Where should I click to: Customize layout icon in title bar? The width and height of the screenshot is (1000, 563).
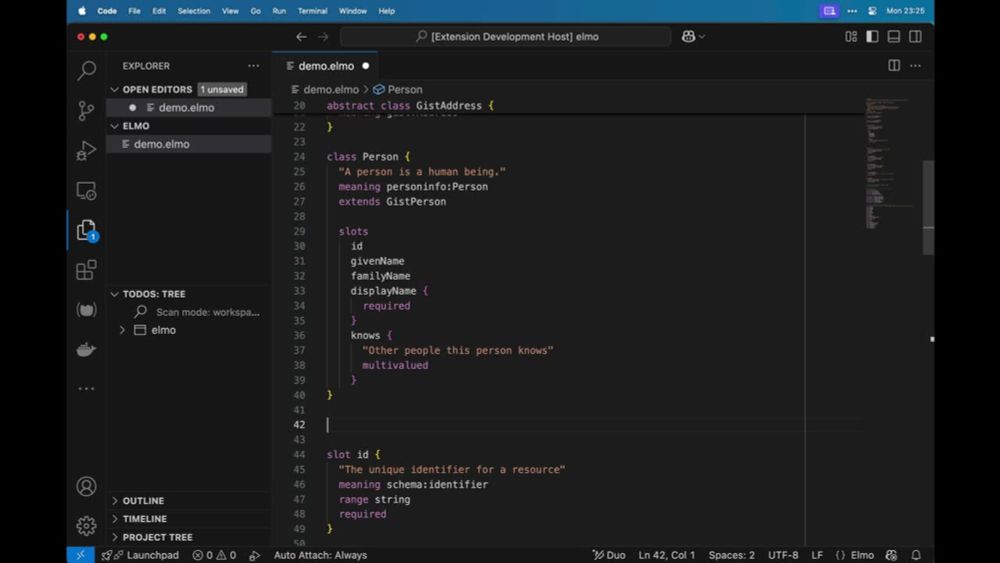851,36
